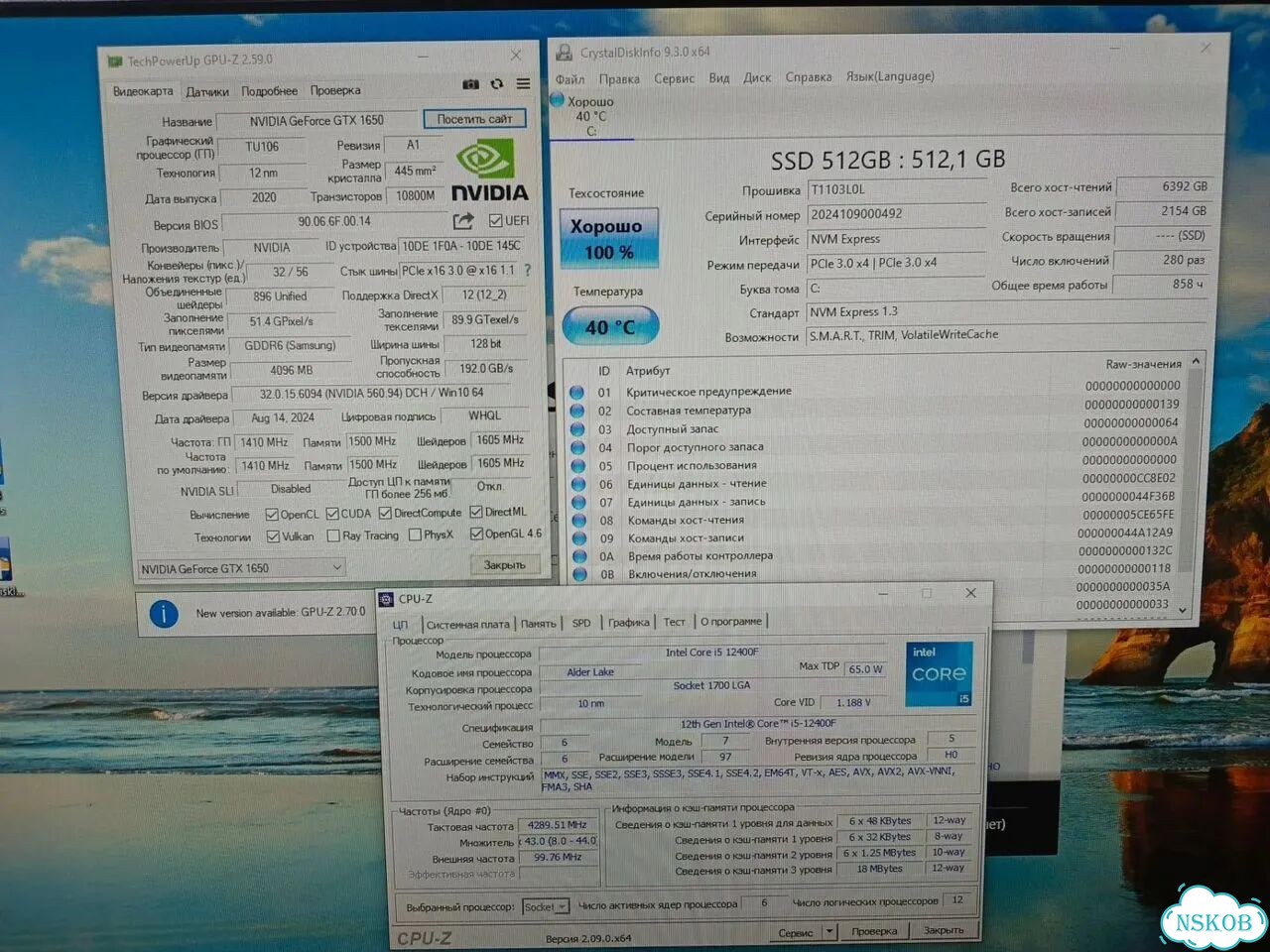Viewport: 1270px width, 952px height.
Task: Open the Правка menu in CrystalDiskInfo
Action: [619, 79]
